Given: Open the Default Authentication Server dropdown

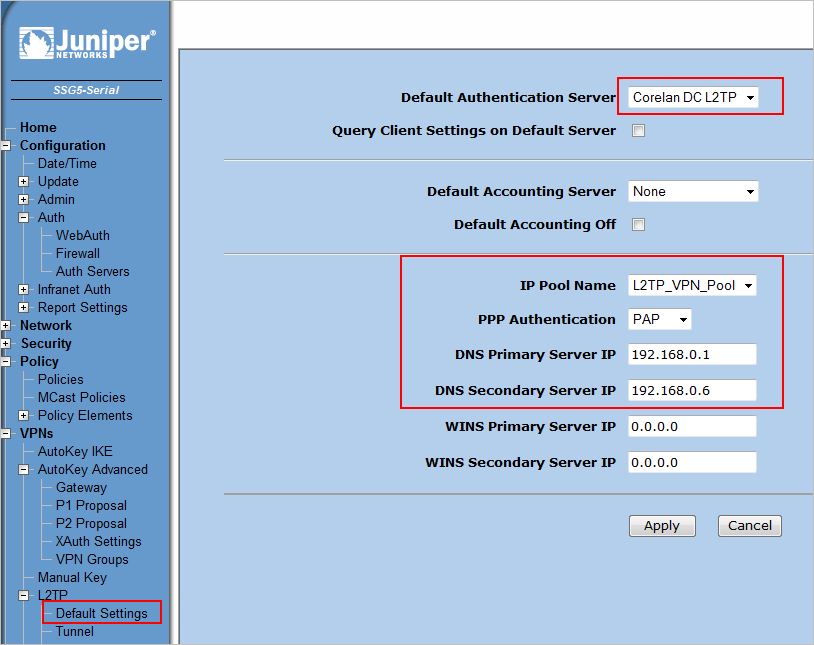Looking at the screenshot, I should [693, 97].
